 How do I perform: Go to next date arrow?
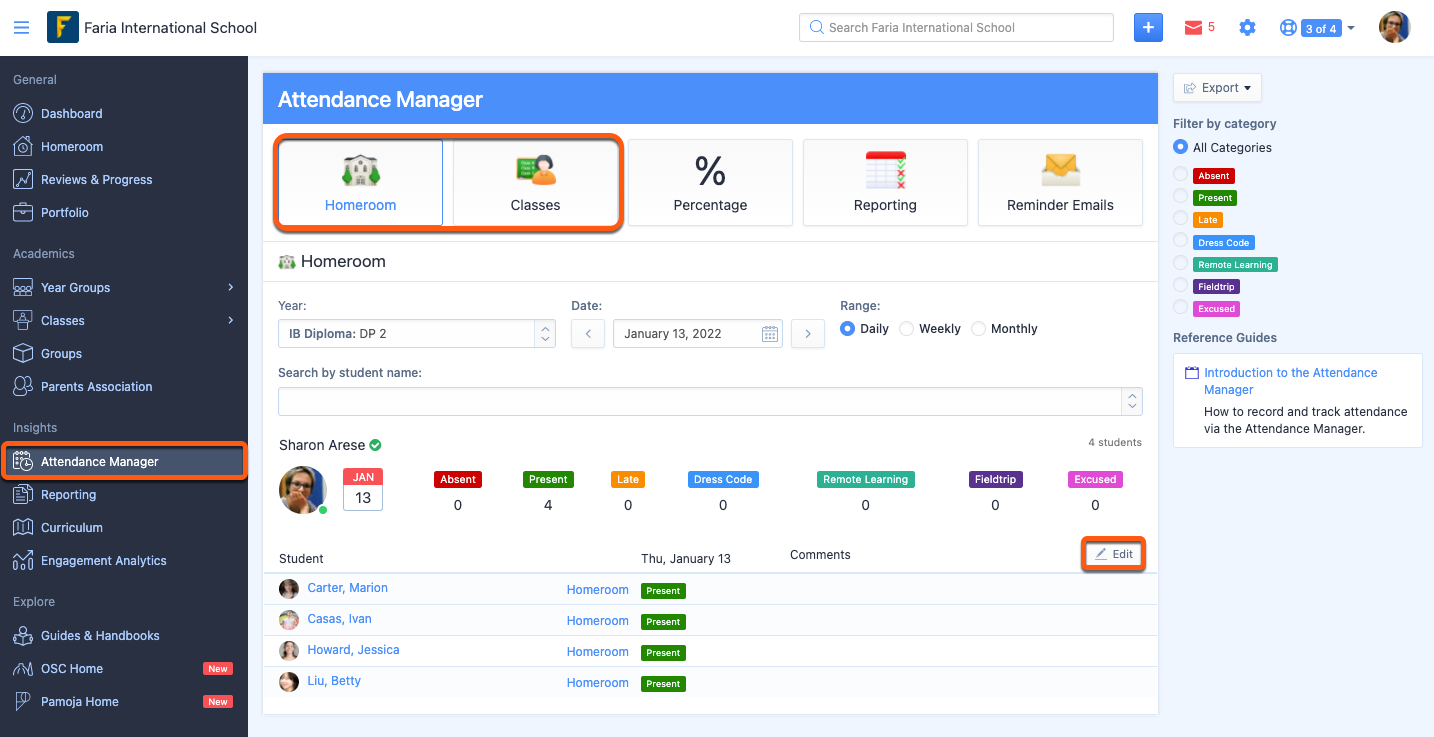[x=808, y=334]
